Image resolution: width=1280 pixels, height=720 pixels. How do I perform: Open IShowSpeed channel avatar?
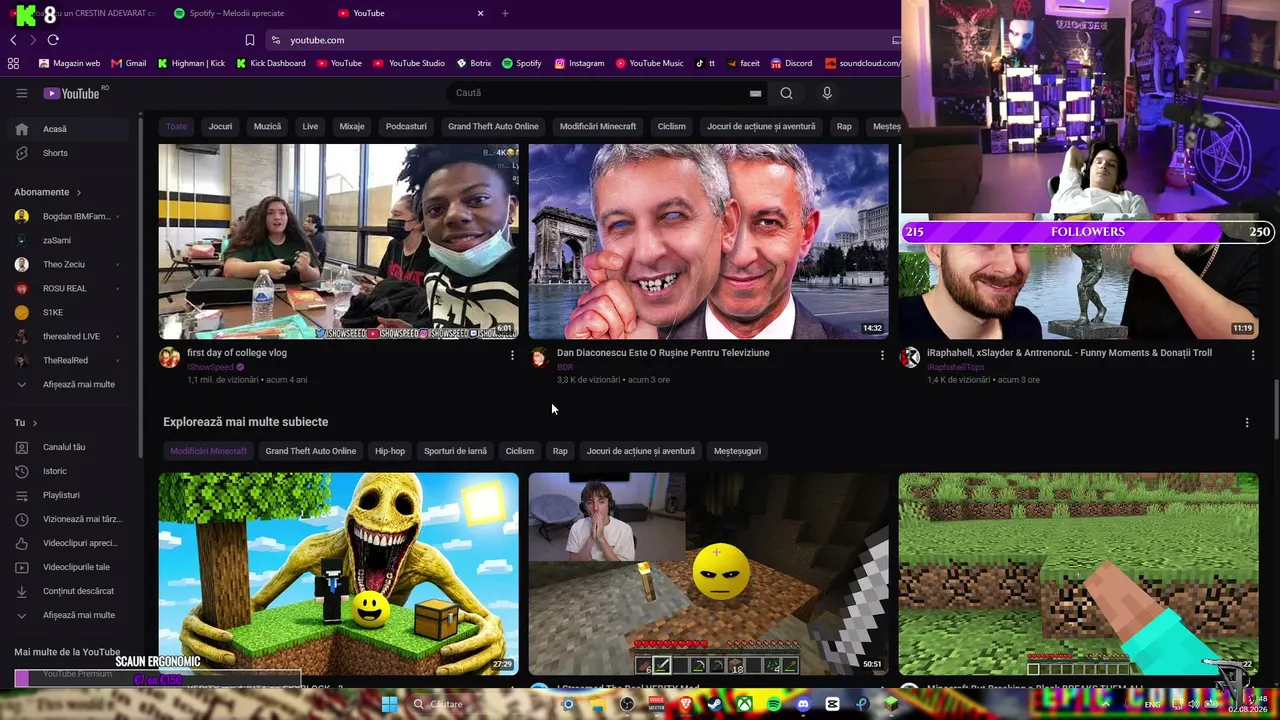(x=169, y=358)
